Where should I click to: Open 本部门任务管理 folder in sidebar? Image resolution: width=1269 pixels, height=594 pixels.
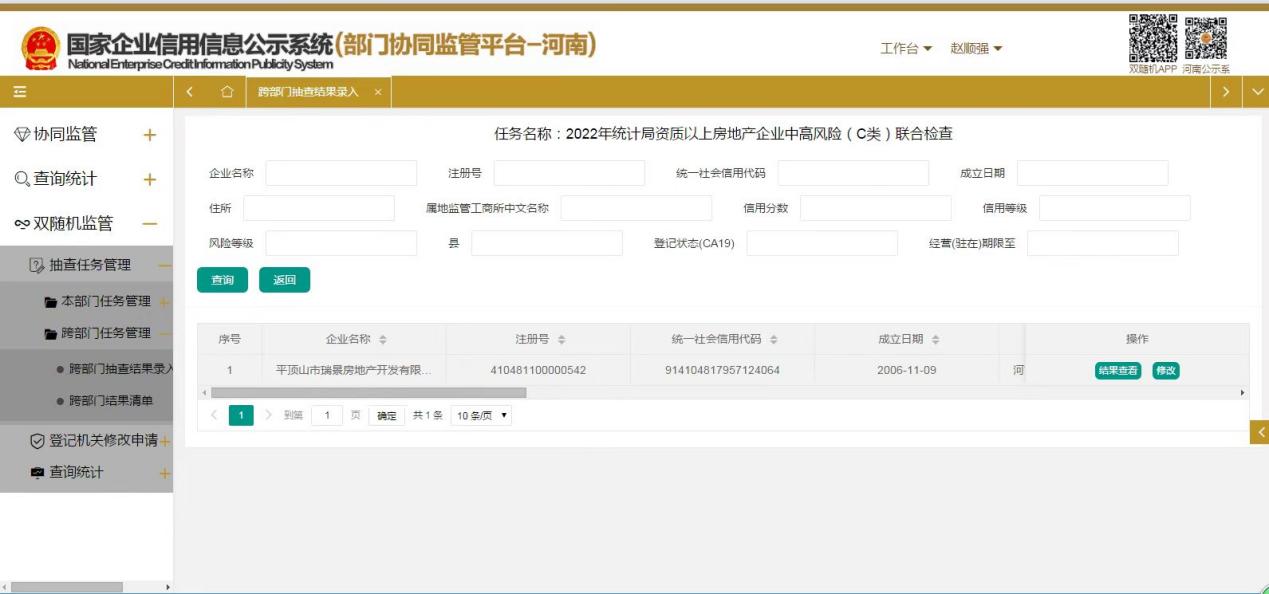point(105,301)
